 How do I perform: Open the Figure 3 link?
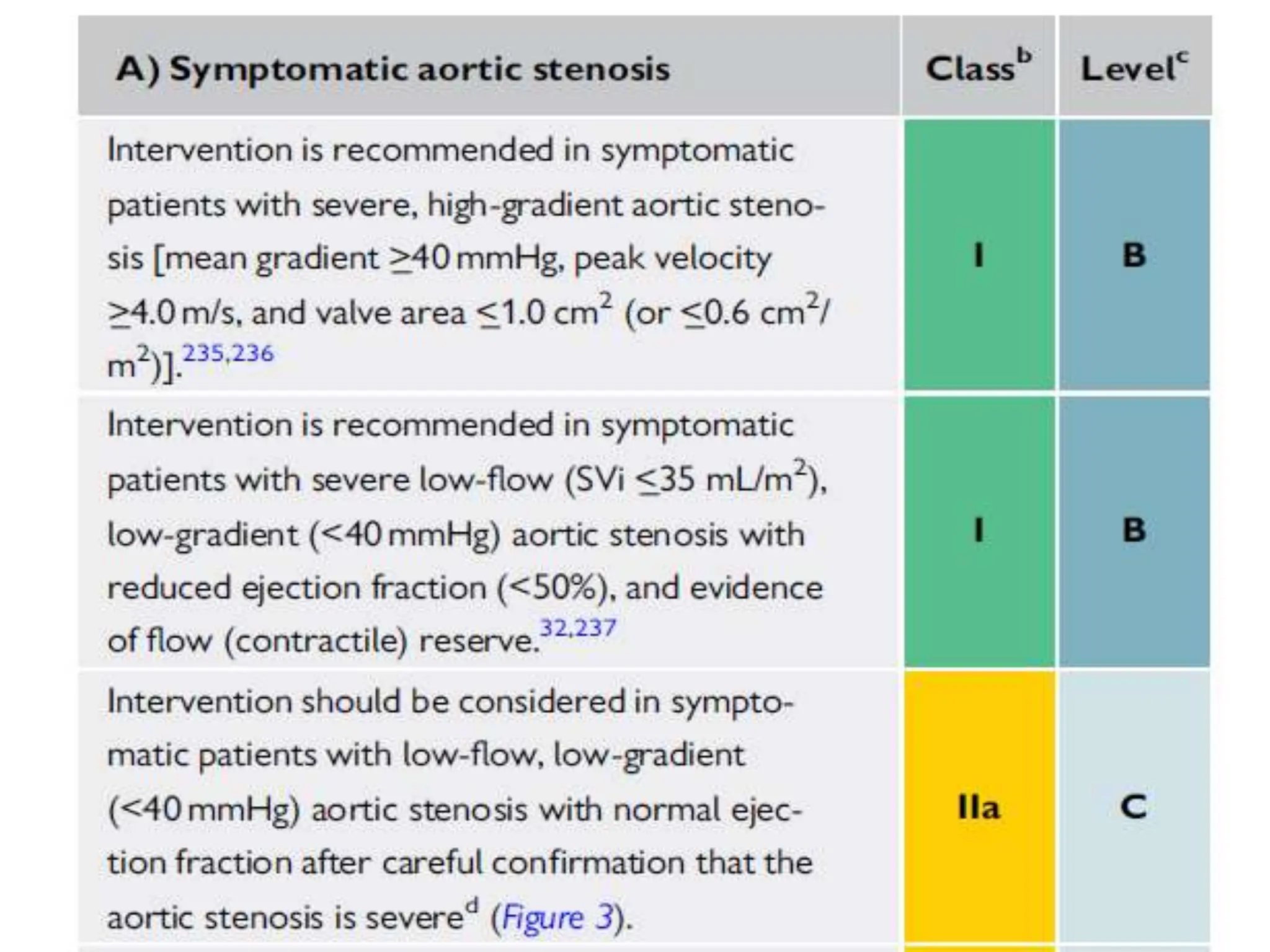[557, 917]
